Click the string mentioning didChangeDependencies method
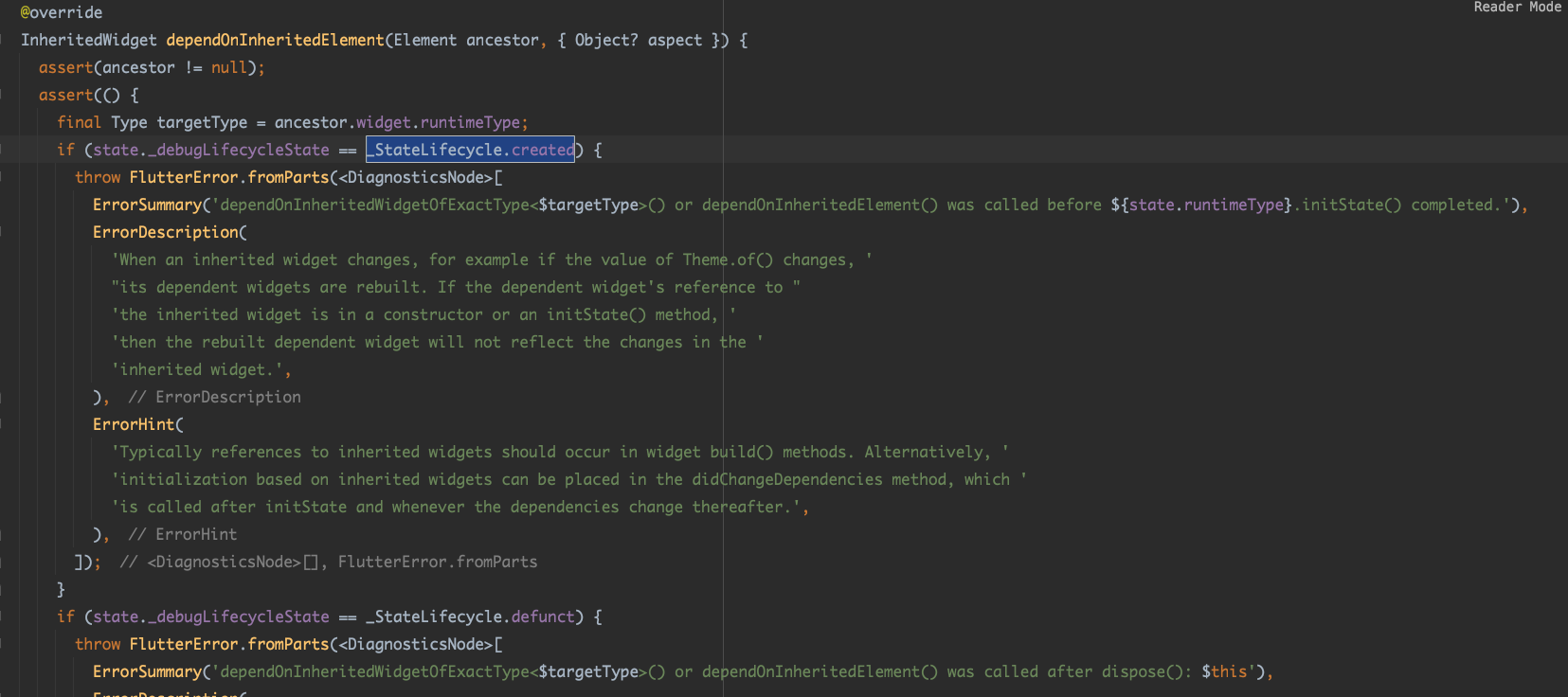The width and height of the screenshot is (1568, 697). [x=568, y=479]
